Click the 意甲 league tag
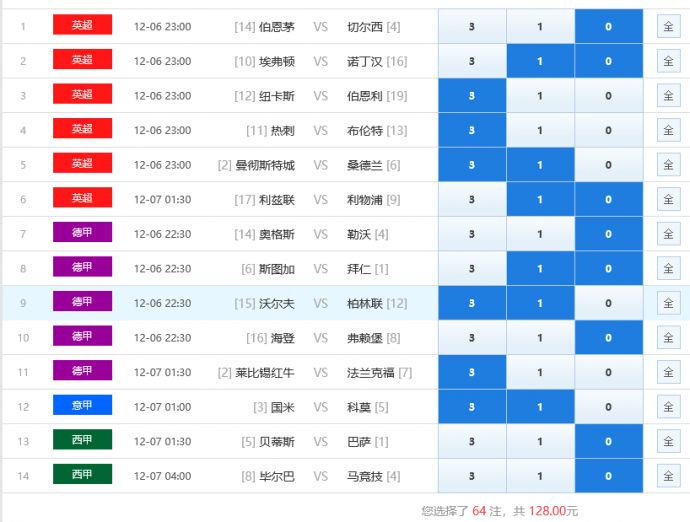The height and width of the screenshot is (522, 690). pyautogui.click(x=82, y=406)
